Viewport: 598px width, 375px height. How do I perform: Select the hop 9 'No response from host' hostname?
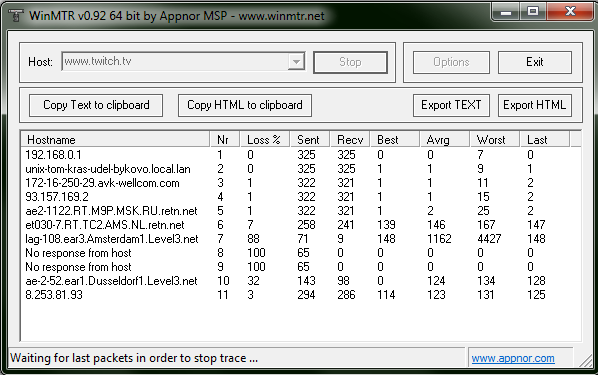78,267
